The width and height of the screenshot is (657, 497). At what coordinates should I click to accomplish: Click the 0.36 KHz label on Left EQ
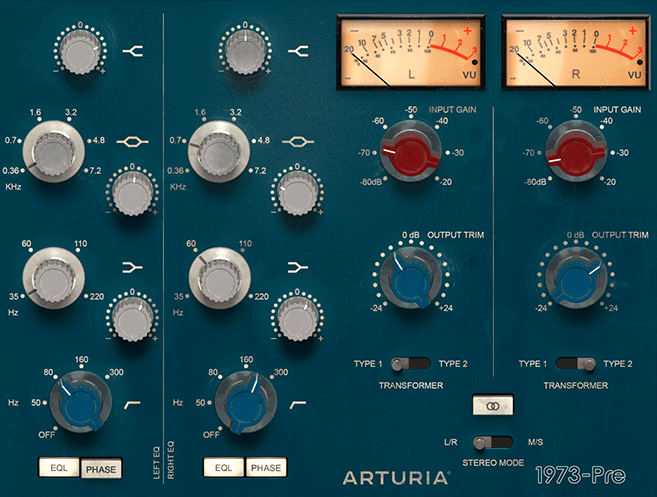click(11, 171)
